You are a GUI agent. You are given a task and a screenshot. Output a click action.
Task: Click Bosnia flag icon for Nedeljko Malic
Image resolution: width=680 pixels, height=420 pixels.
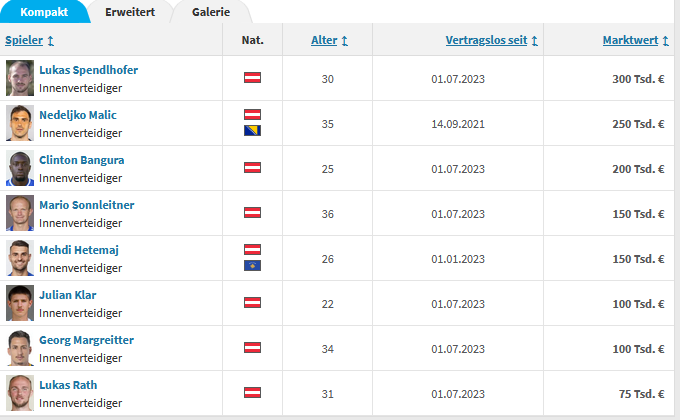click(252, 131)
